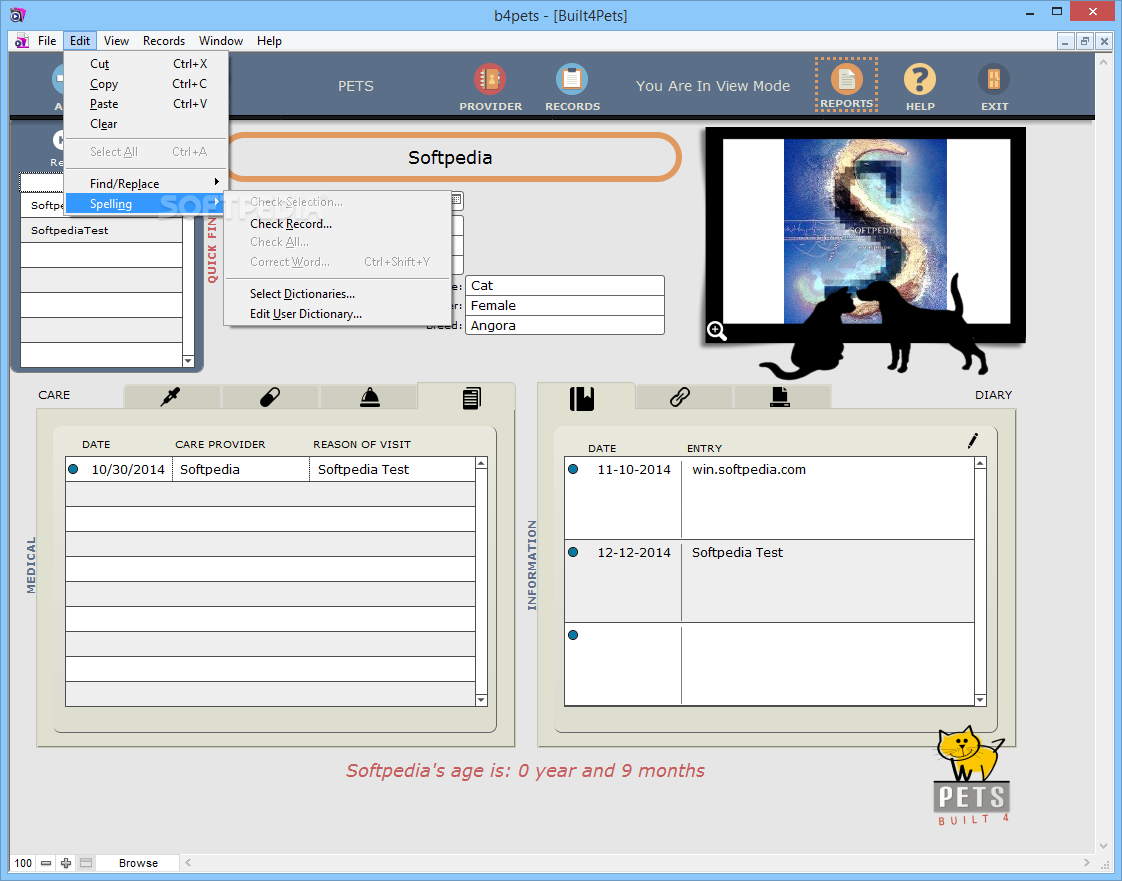The image size is (1122, 881).
Task: Zoom the pet photo with magnifier icon
Action: point(717,331)
